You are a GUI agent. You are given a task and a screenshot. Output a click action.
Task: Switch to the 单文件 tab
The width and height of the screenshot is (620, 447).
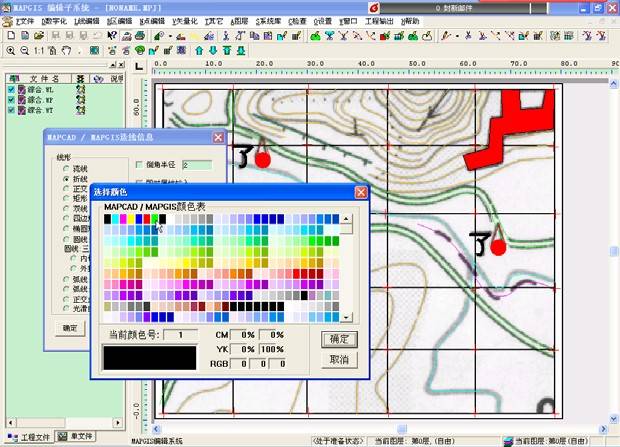tap(76, 436)
